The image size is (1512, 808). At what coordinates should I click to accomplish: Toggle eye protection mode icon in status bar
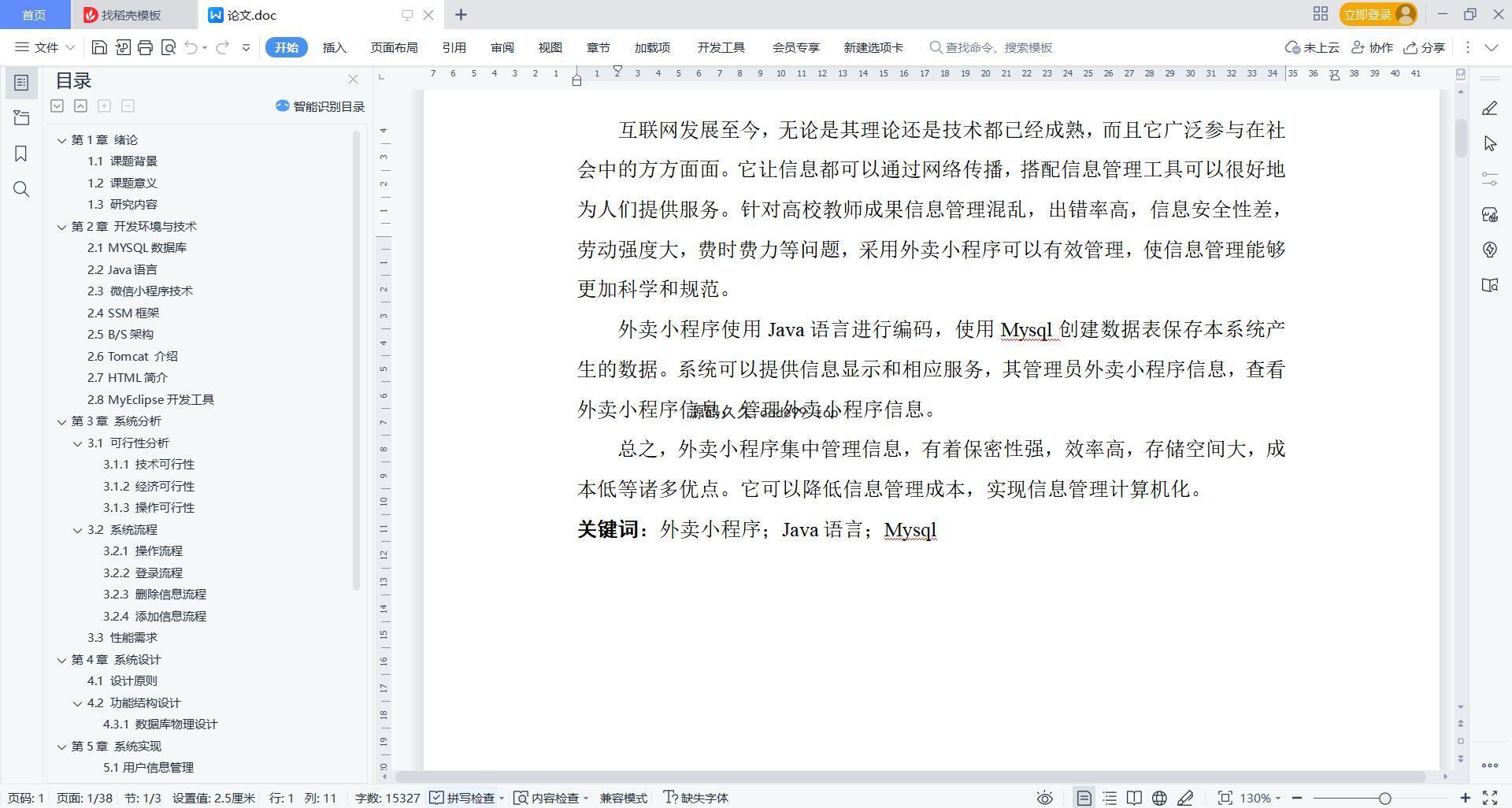coord(1044,798)
